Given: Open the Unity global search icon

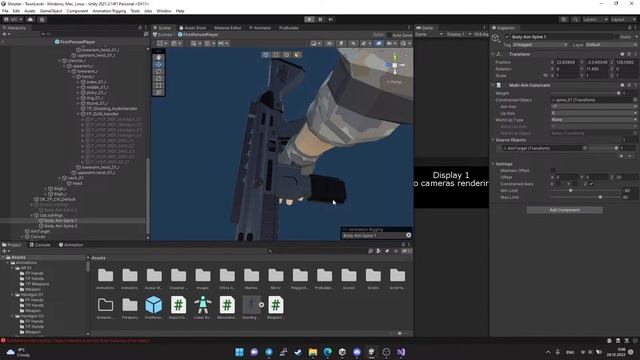Looking at the screenshot, I should pyautogui.click(x=575, y=19).
